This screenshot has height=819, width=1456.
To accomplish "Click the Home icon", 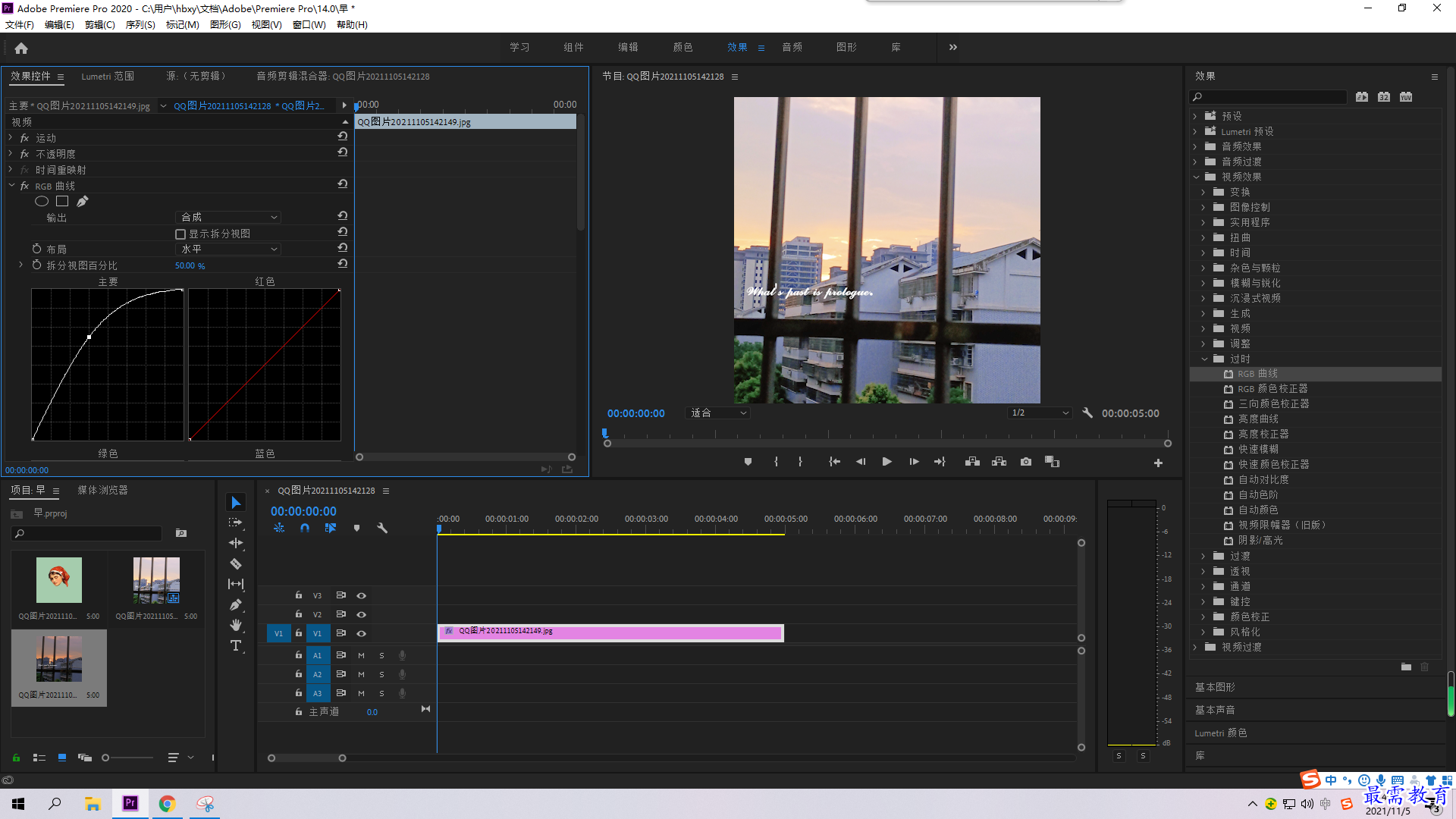I will [x=21, y=48].
